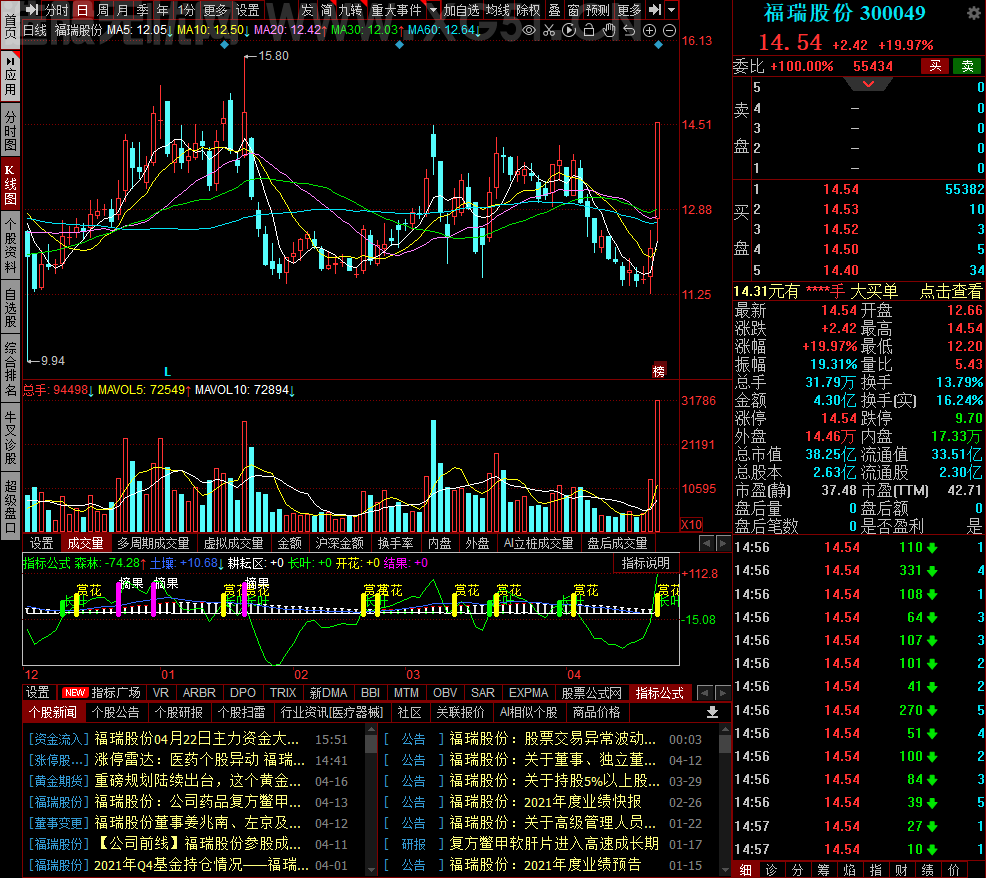Switch to 分时图 in left sidebar

[x=10, y=130]
